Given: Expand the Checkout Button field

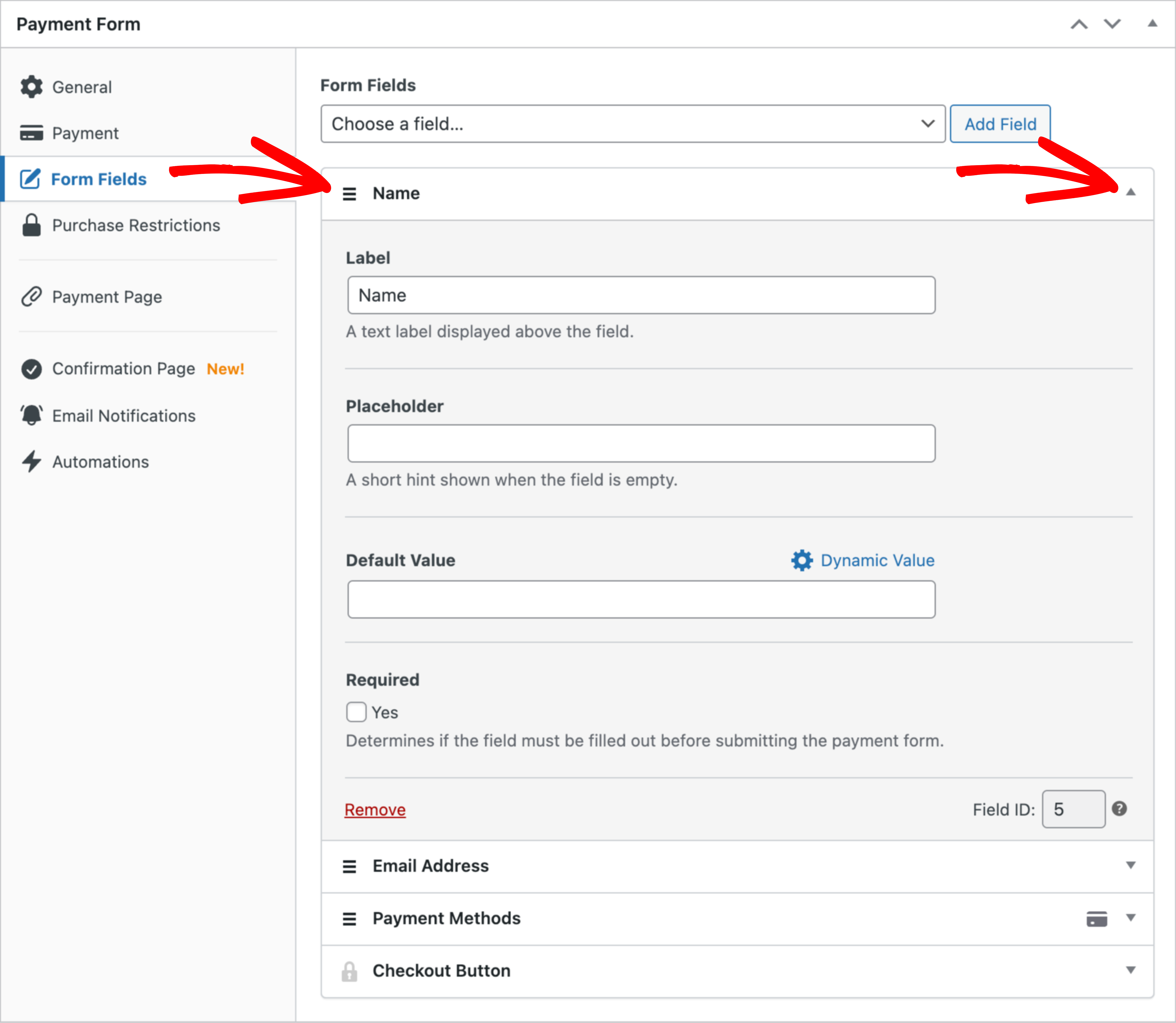Looking at the screenshot, I should click(x=1131, y=970).
